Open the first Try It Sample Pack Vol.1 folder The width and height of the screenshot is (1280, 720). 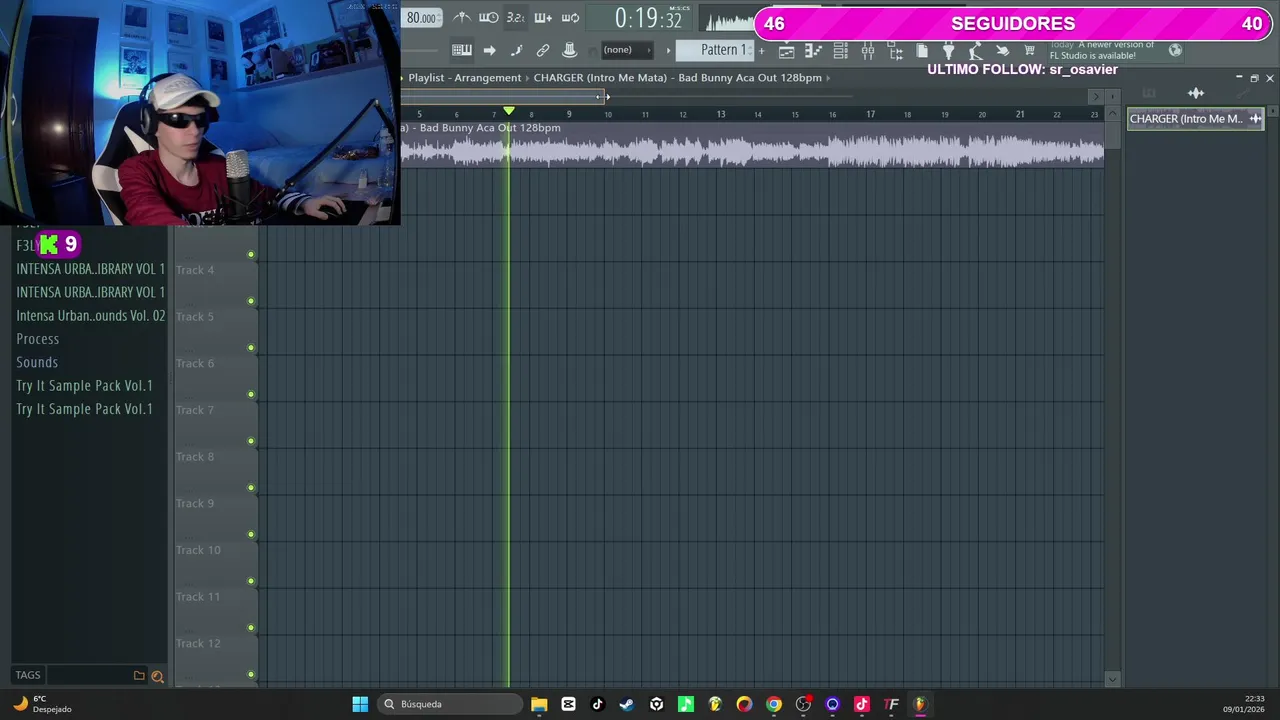click(x=84, y=386)
